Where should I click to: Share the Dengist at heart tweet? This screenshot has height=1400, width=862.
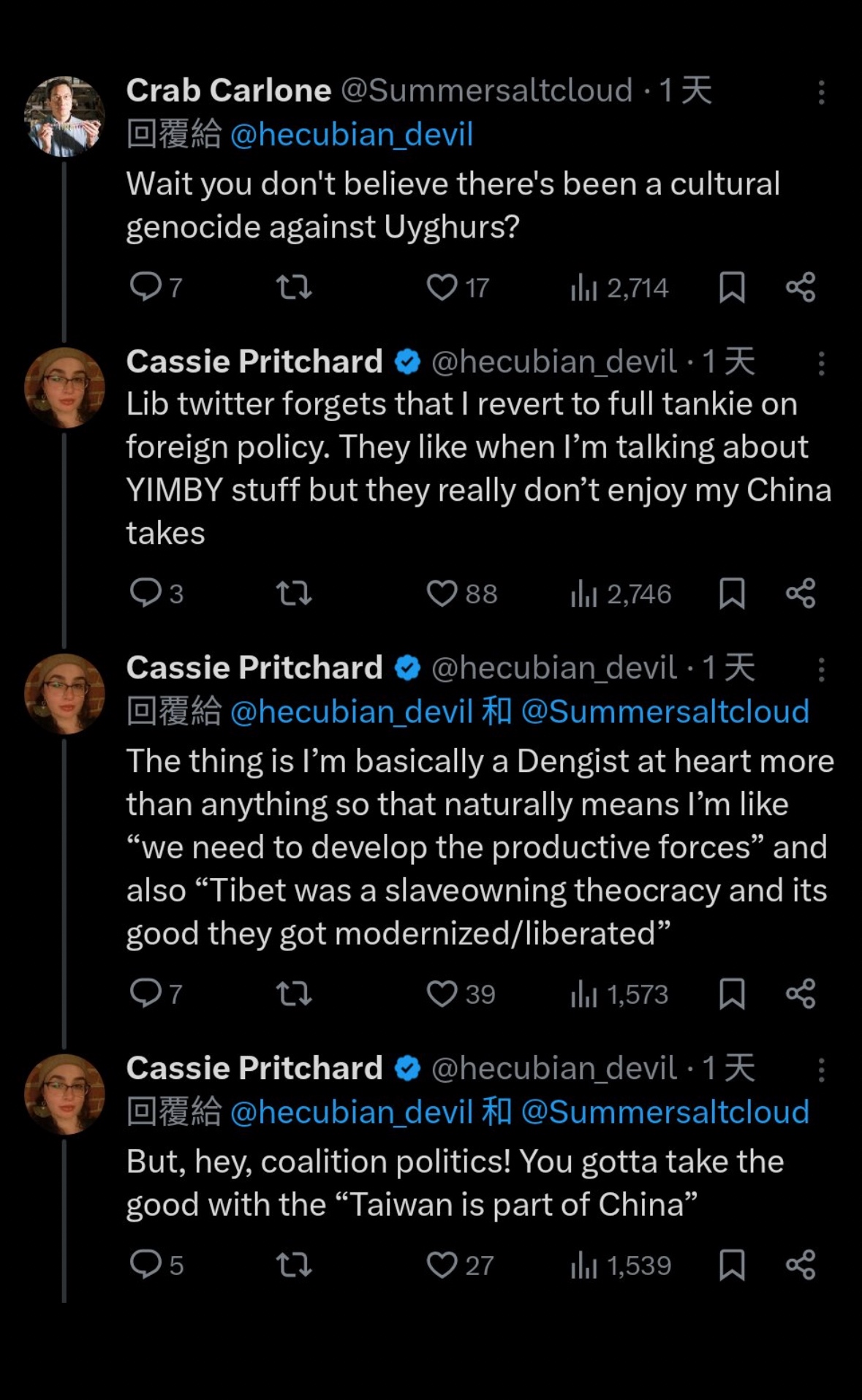(x=801, y=994)
